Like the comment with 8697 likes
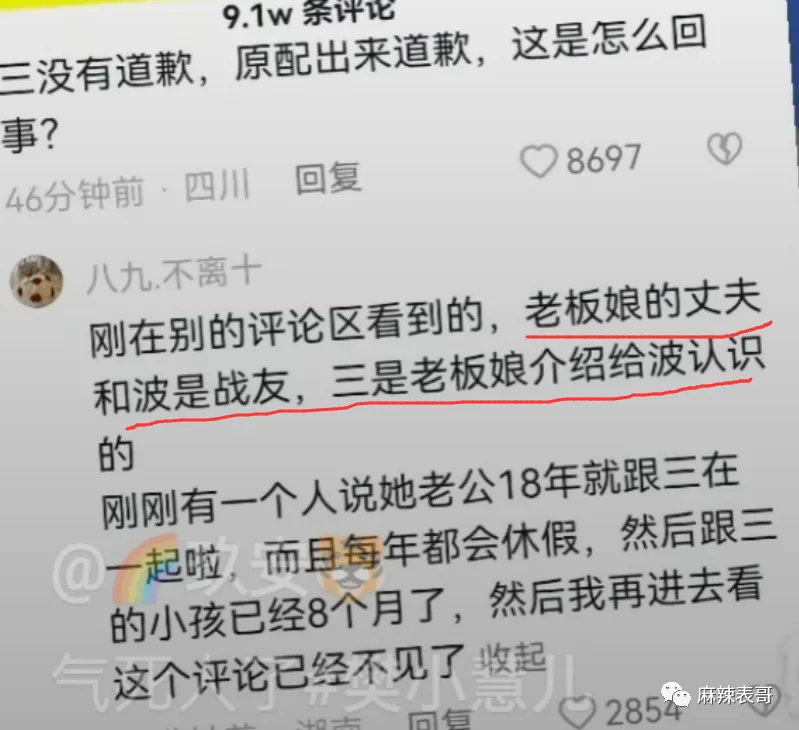 [538, 161]
